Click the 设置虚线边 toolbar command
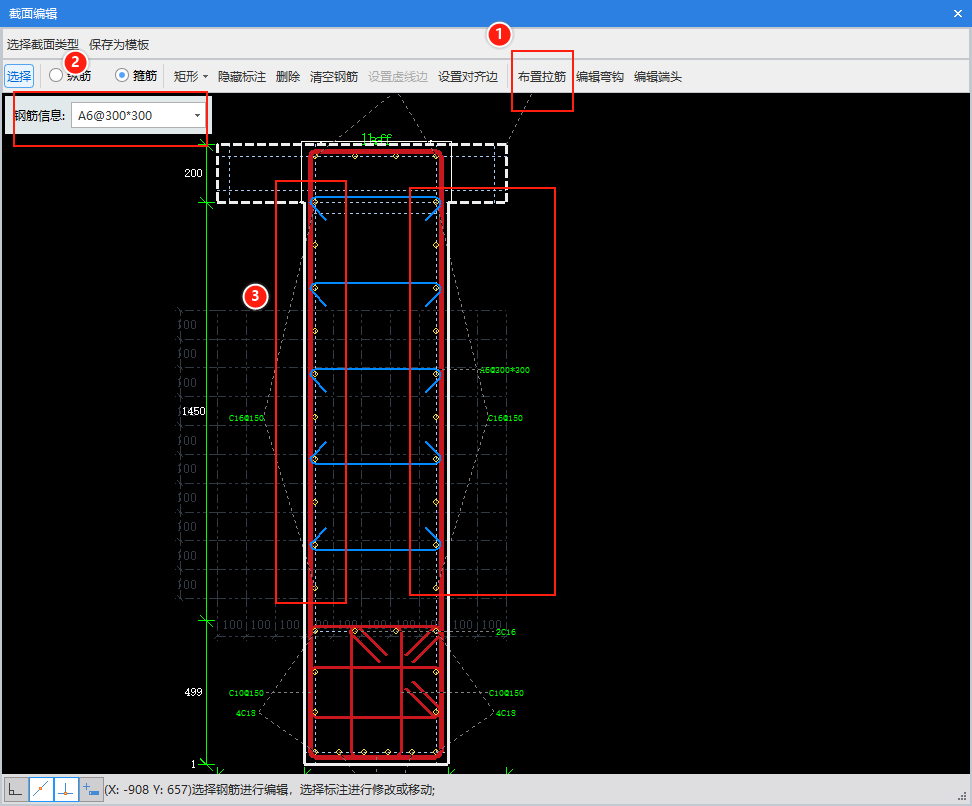This screenshot has height=806, width=972. click(x=398, y=76)
